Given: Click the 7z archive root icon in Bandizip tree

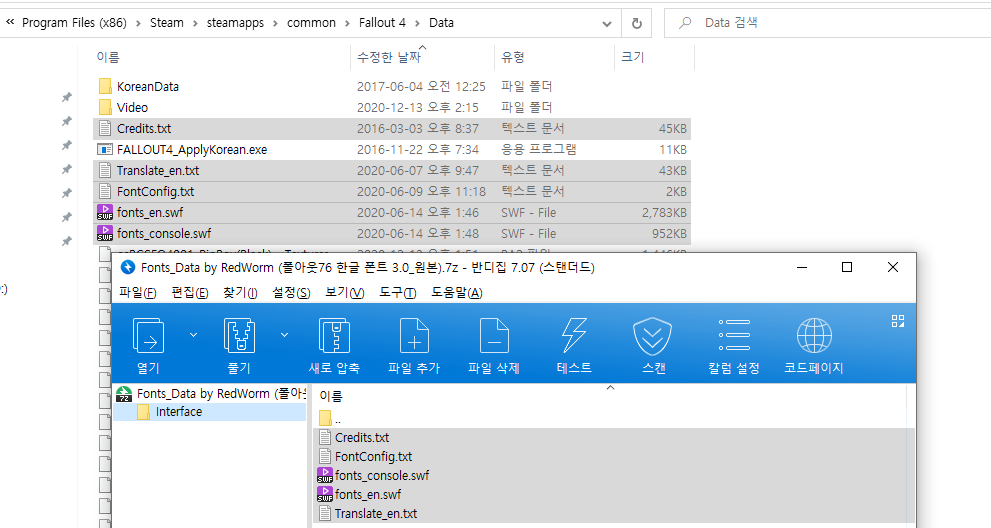Looking at the screenshot, I should [125, 394].
